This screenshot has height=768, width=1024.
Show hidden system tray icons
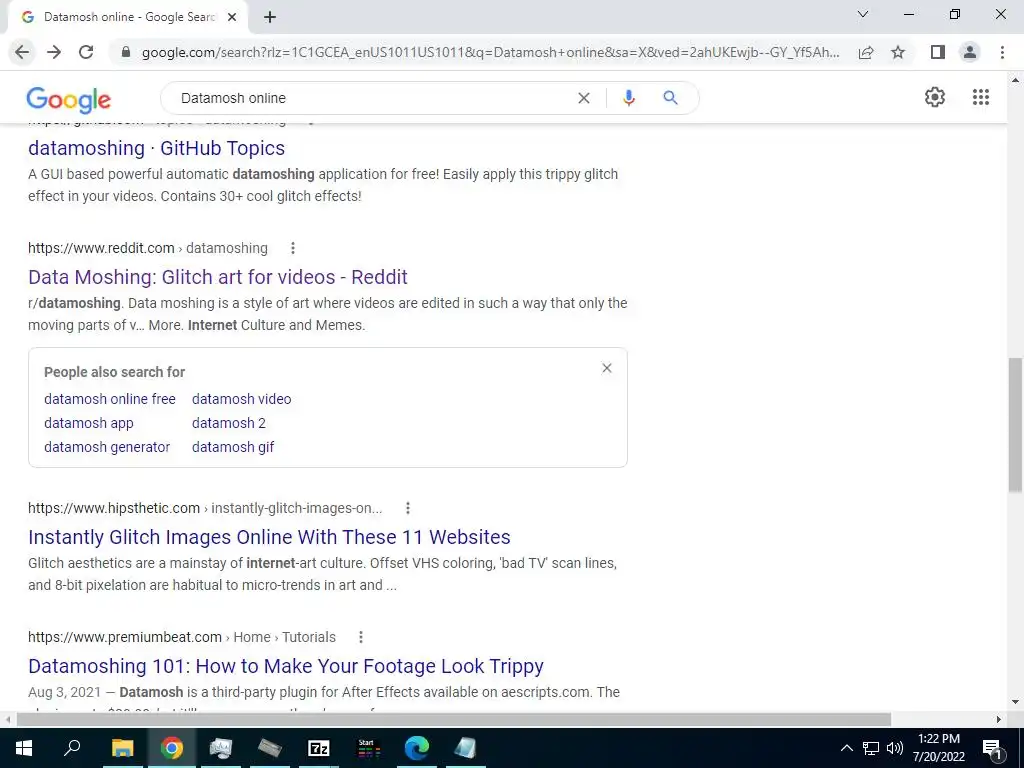coord(846,748)
